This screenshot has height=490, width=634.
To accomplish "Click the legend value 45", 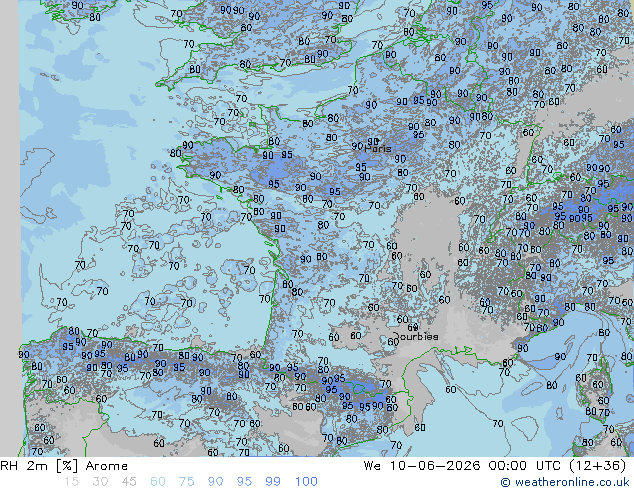I will (x=129, y=482).
